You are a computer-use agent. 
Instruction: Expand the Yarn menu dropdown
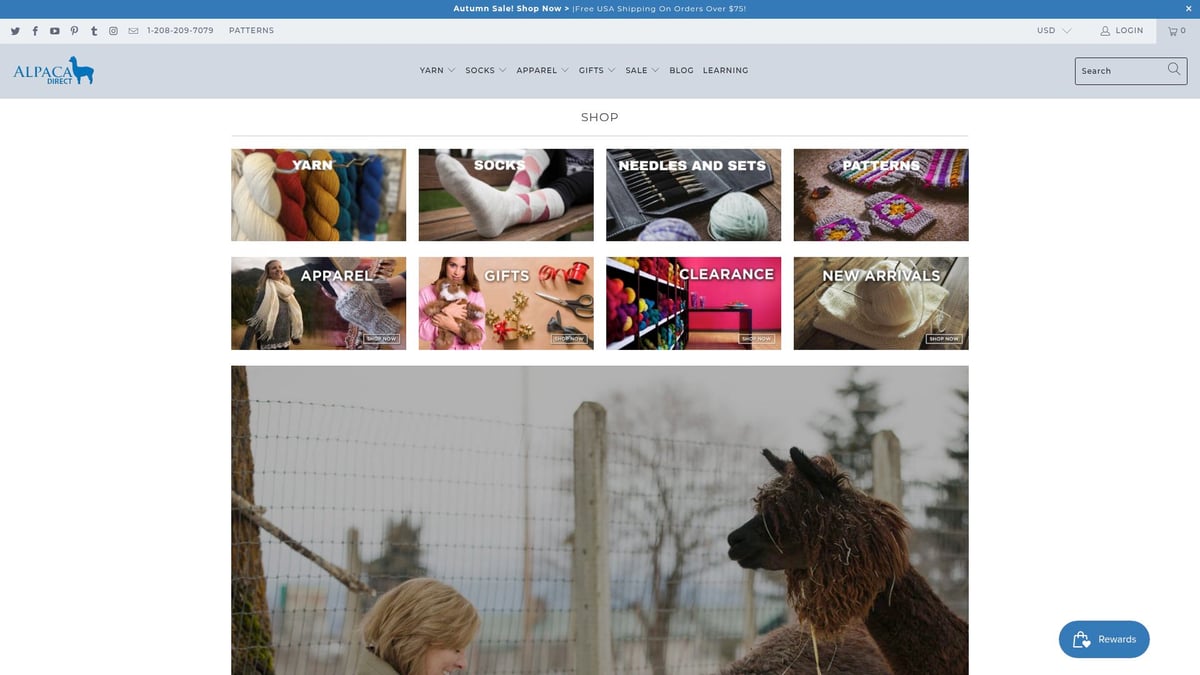437,71
